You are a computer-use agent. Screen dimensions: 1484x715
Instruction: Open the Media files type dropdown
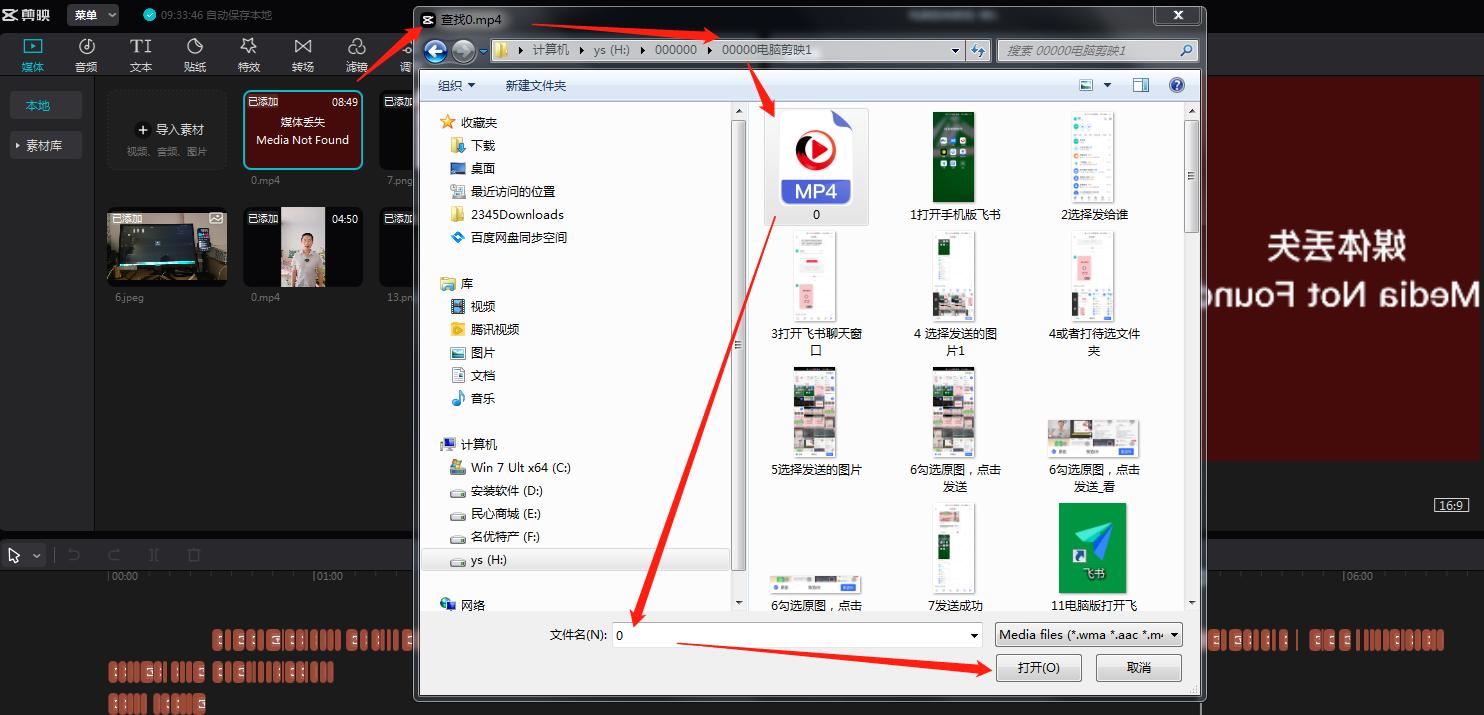click(1089, 635)
